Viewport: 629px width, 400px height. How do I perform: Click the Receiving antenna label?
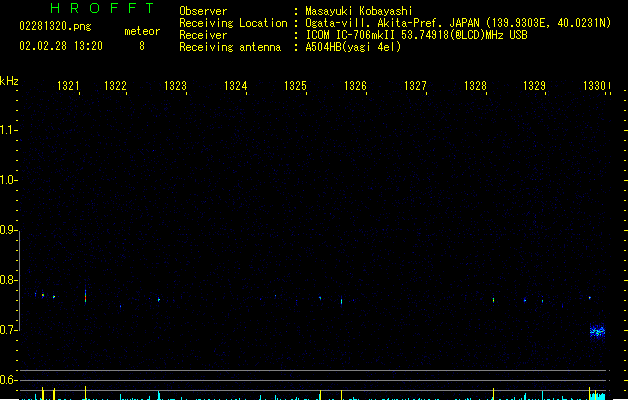point(230,47)
